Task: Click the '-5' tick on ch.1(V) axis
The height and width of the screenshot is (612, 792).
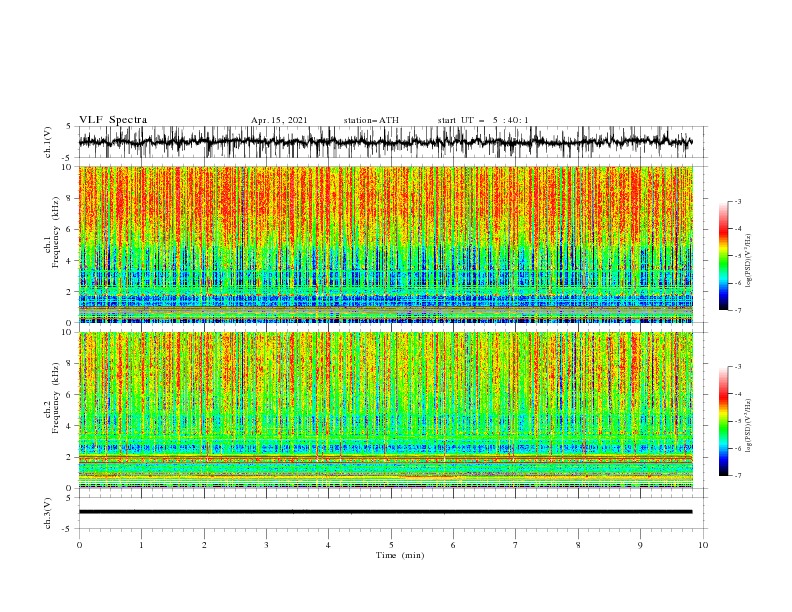Action: [x=67, y=158]
